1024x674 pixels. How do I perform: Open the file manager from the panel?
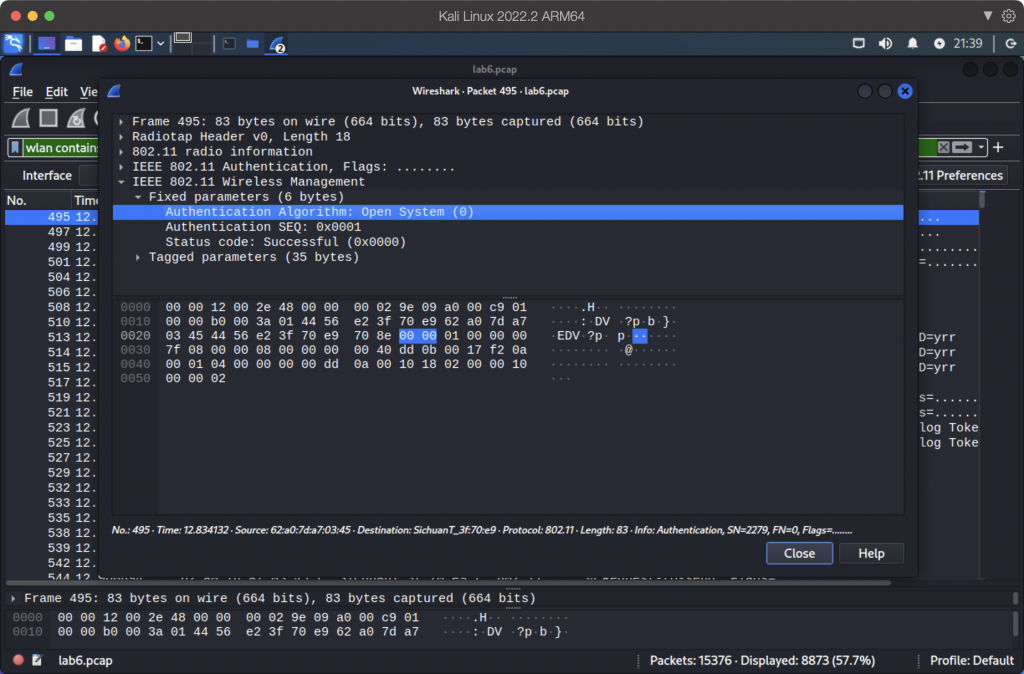tap(73, 44)
